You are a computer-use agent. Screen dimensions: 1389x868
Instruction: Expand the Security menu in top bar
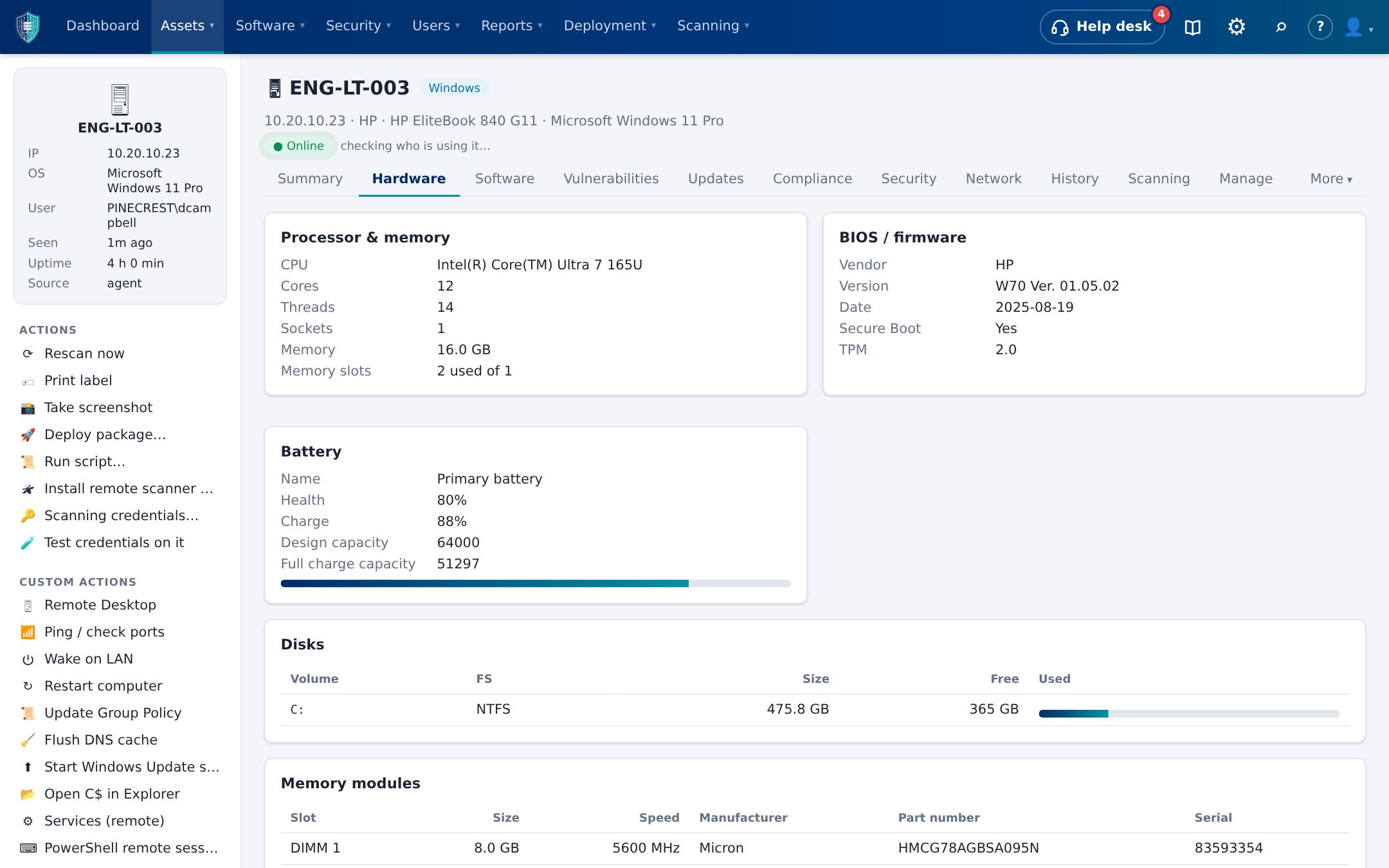coord(358,26)
